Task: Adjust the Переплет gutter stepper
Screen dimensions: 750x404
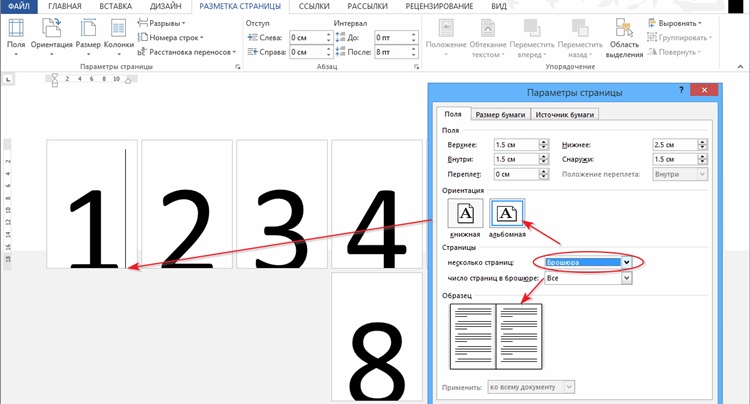Action: point(543,174)
